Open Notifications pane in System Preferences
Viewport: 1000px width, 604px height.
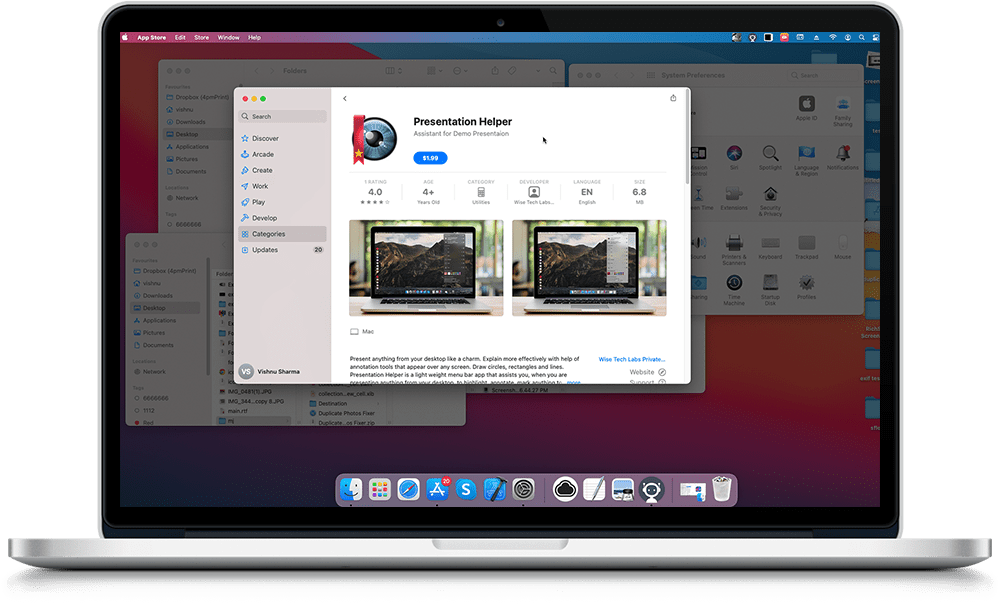click(x=842, y=157)
